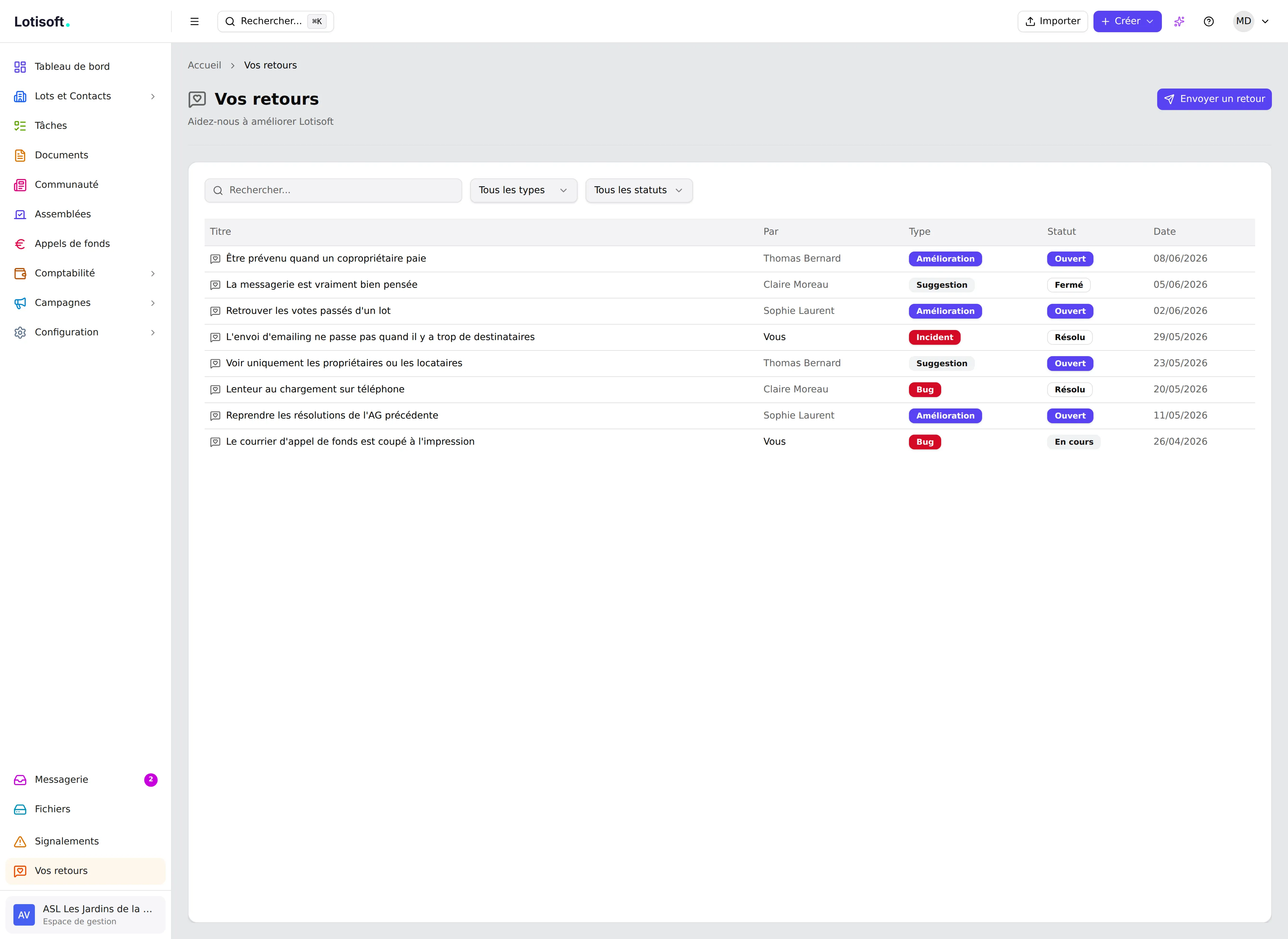
Task: Open the Tâches menu item
Action: point(85,126)
